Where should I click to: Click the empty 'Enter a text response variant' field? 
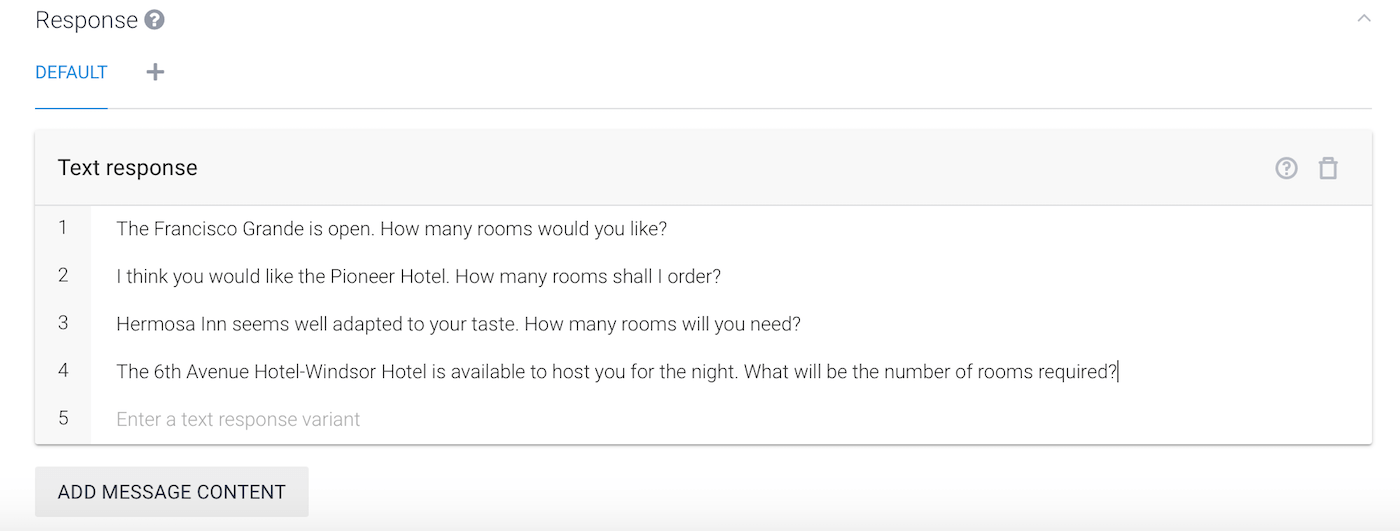click(x=238, y=419)
